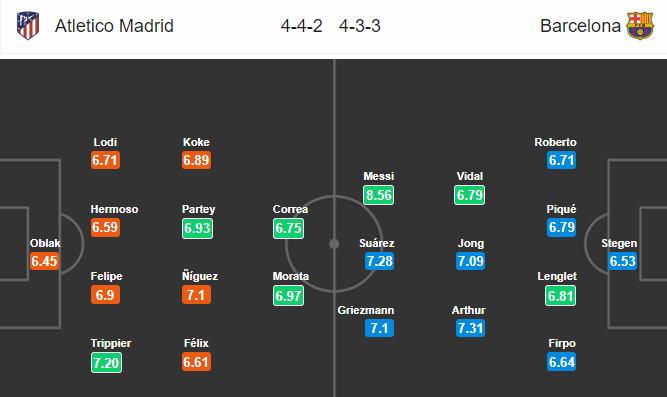
Task: Click the 4-4-2 formation label
Action: click(302, 26)
